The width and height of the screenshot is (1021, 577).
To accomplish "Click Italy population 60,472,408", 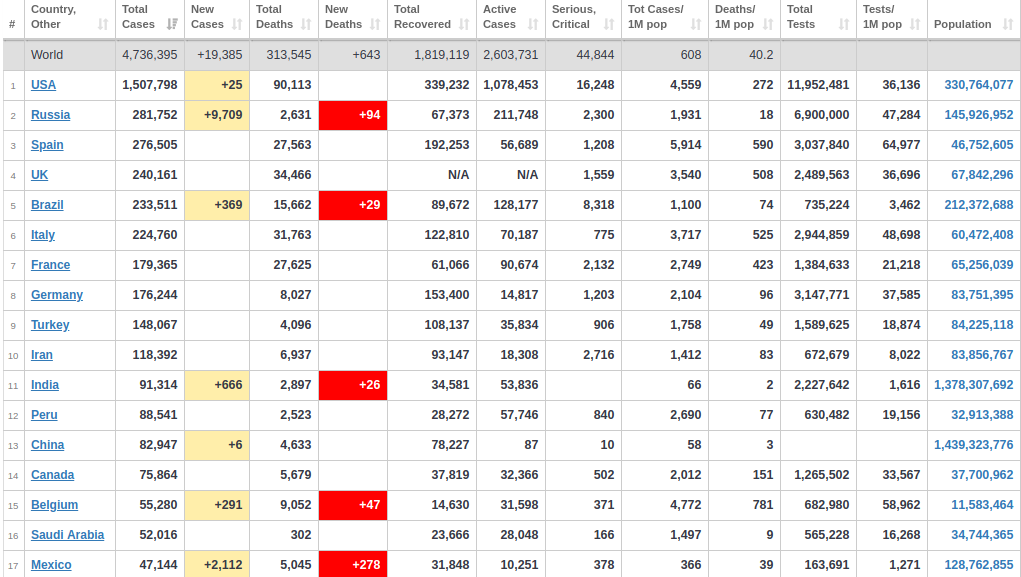I will click(982, 234).
